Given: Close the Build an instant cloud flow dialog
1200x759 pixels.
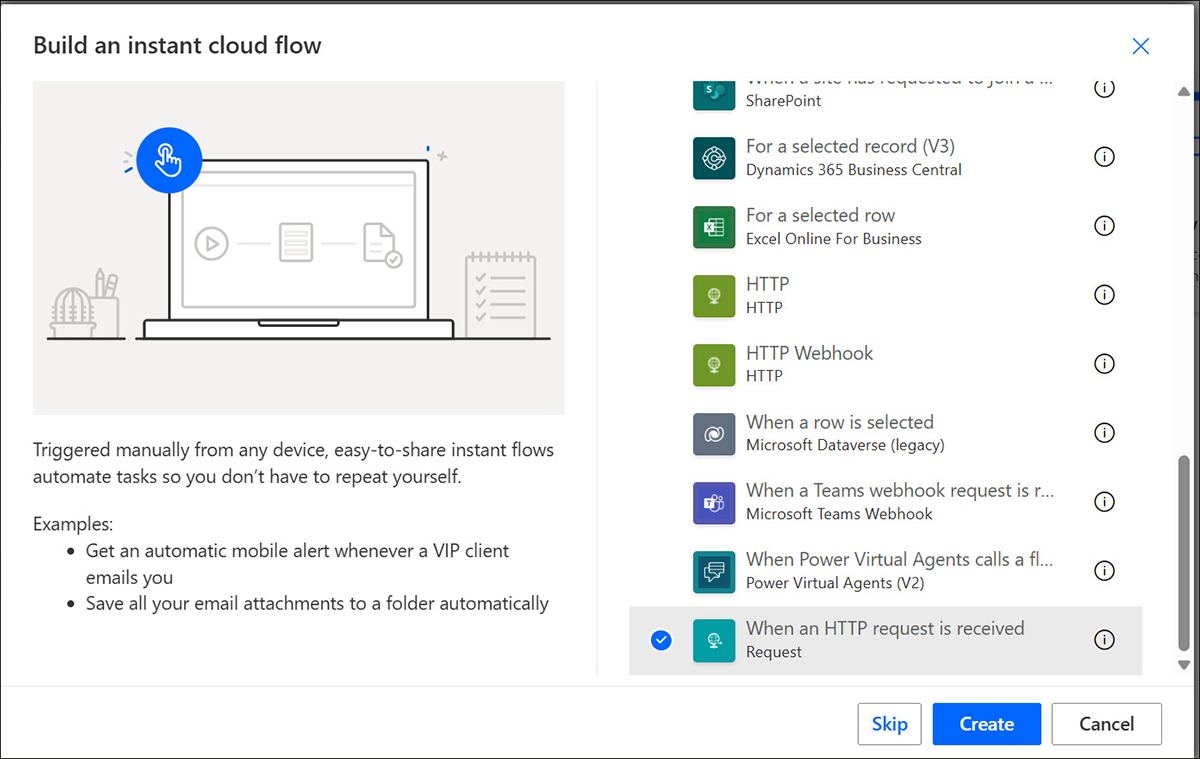Looking at the screenshot, I should 1141,46.
